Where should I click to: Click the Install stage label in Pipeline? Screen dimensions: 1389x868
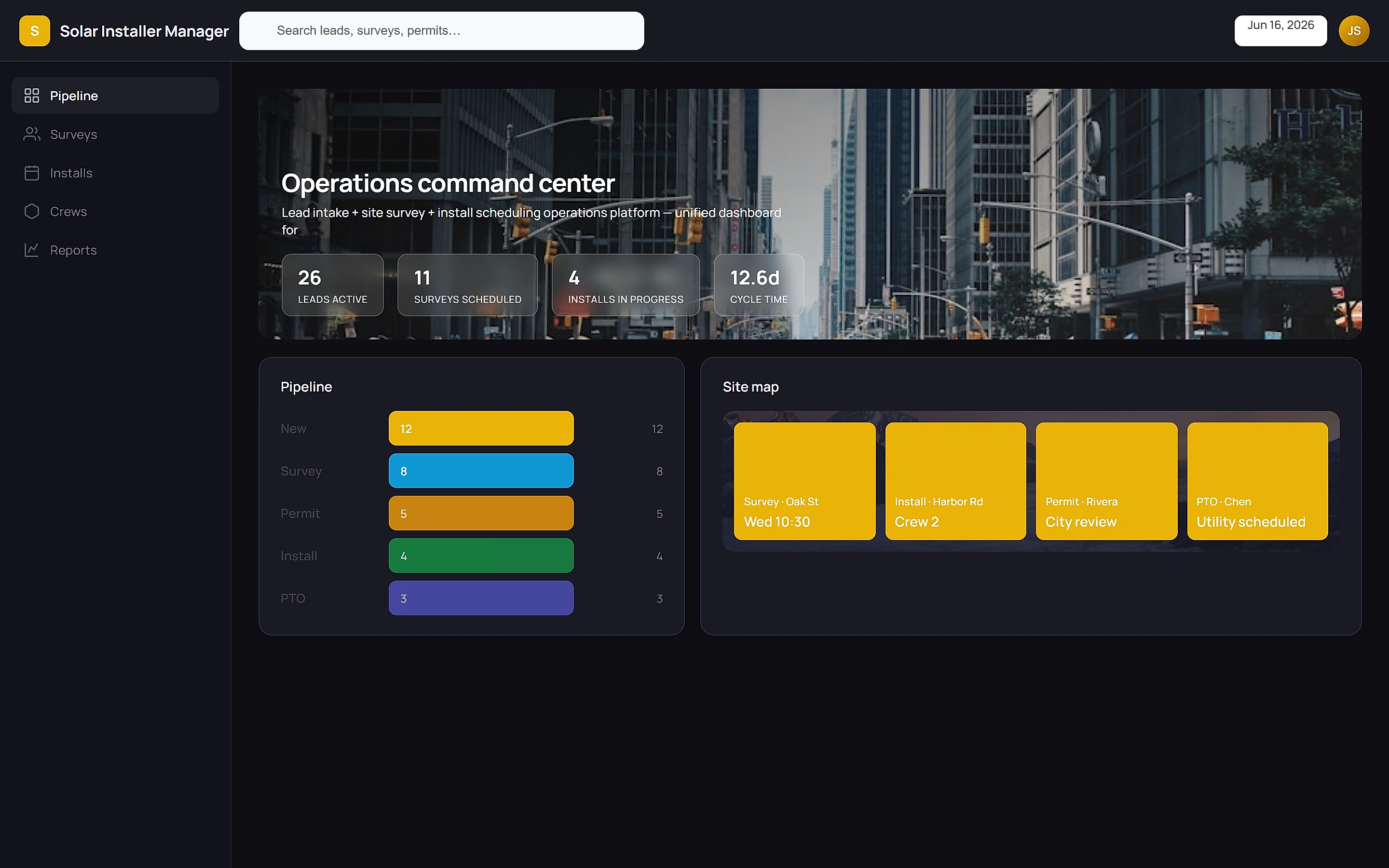(x=299, y=556)
